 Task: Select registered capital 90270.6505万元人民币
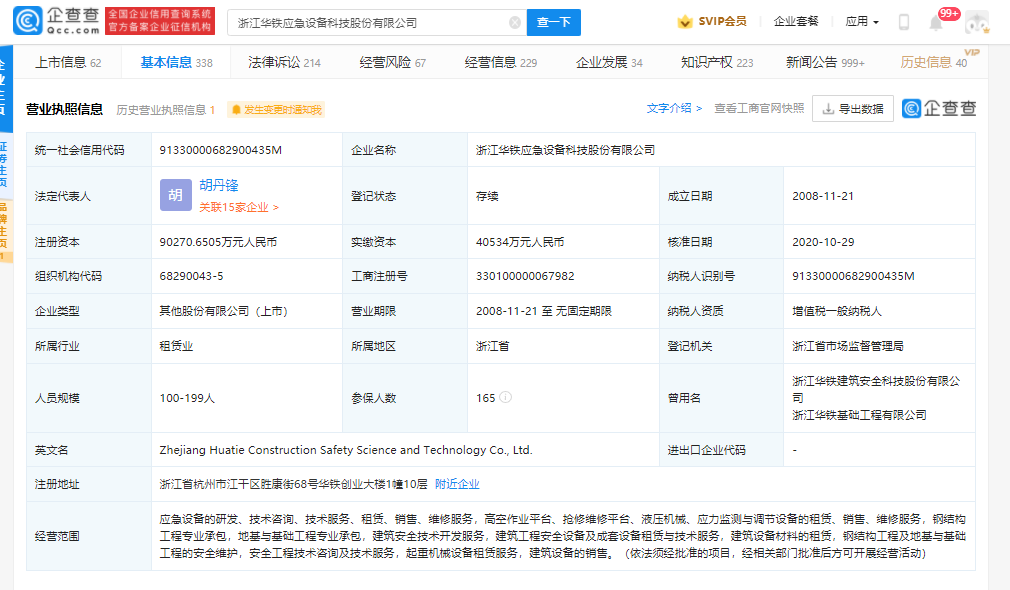(x=218, y=242)
